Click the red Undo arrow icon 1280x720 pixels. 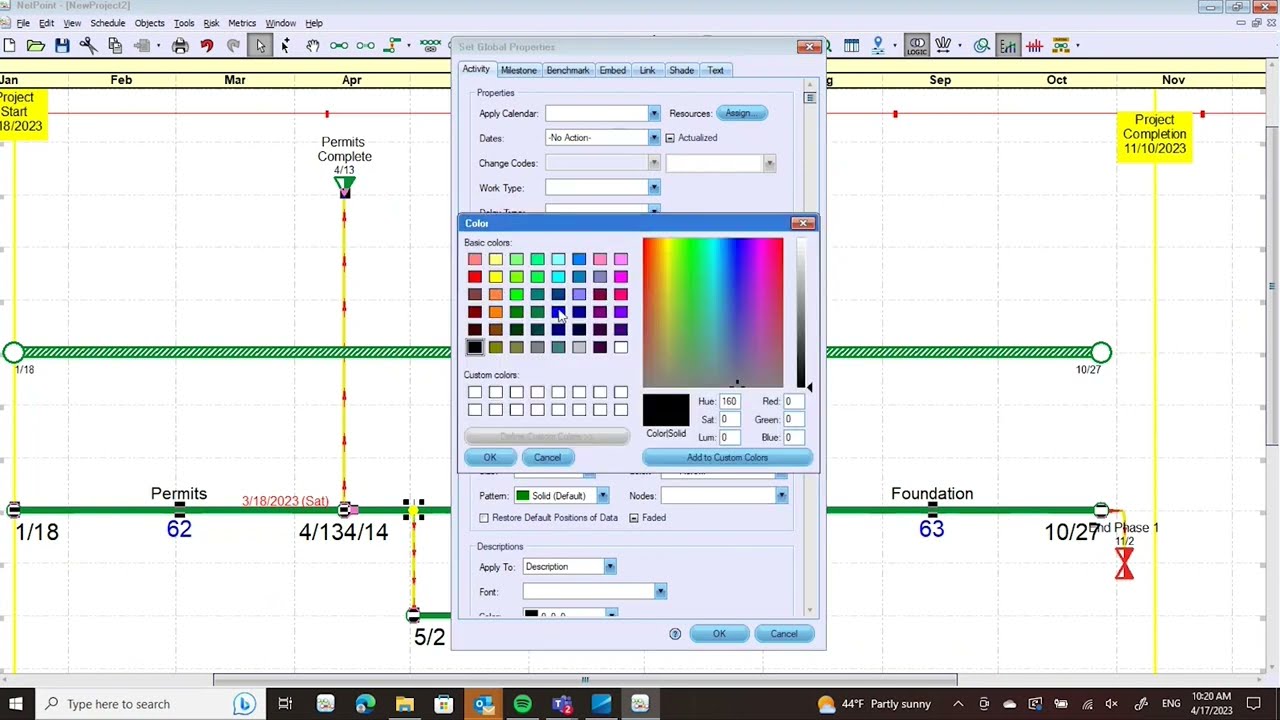tap(207, 45)
